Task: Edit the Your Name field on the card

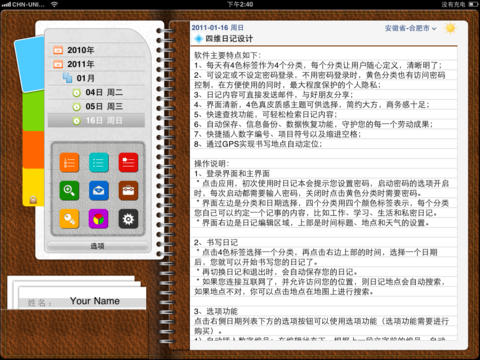Action: [x=95, y=301]
